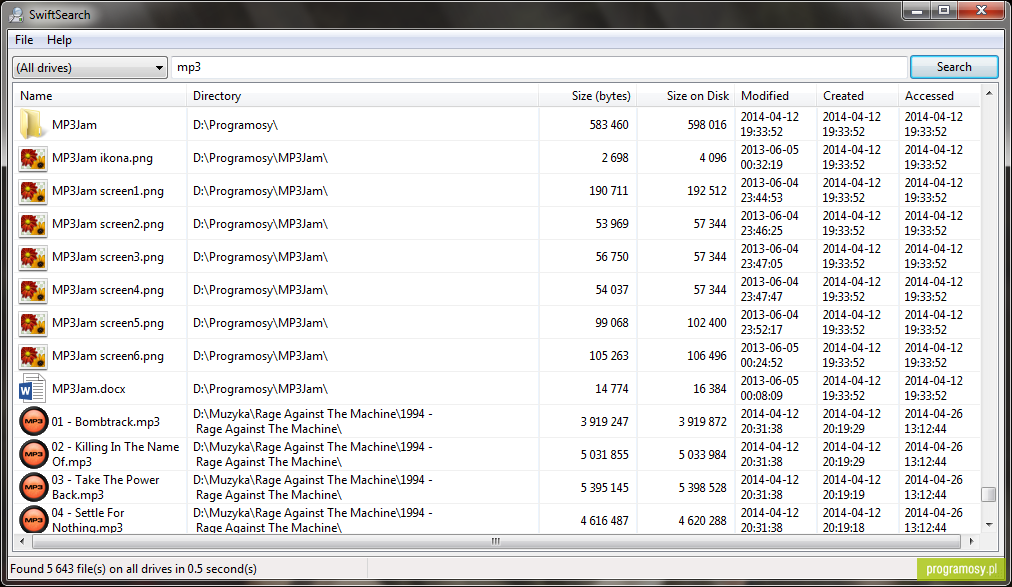Click the size value 14 774
The image size is (1012, 587).
tap(612, 389)
